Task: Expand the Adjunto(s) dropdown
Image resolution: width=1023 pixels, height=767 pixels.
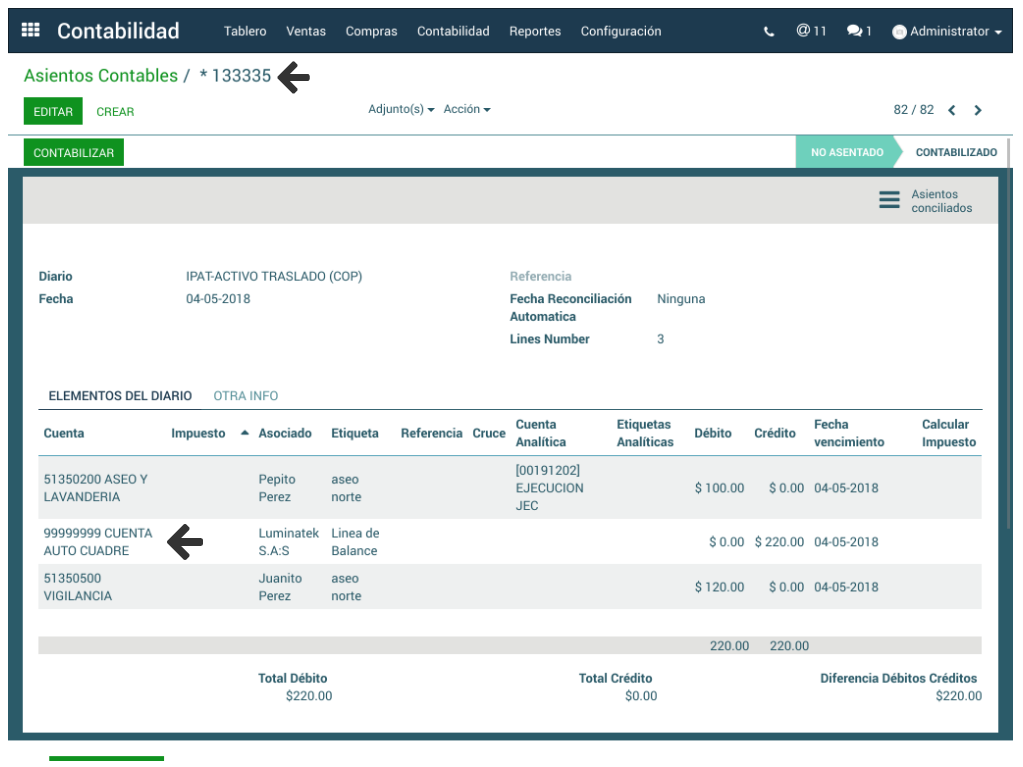Action: pyautogui.click(x=401, y=109)
